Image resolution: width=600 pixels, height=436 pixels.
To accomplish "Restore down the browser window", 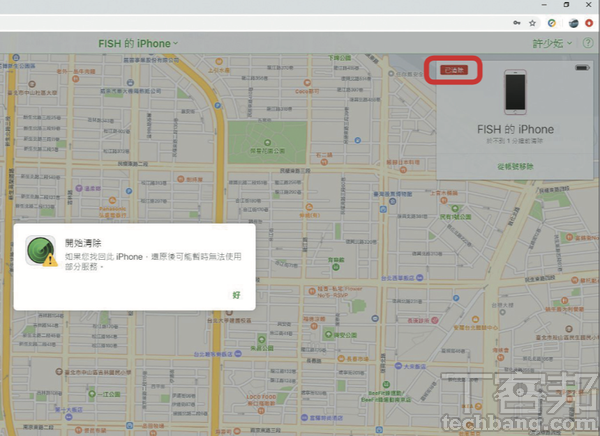I will (x=566, y=5).
